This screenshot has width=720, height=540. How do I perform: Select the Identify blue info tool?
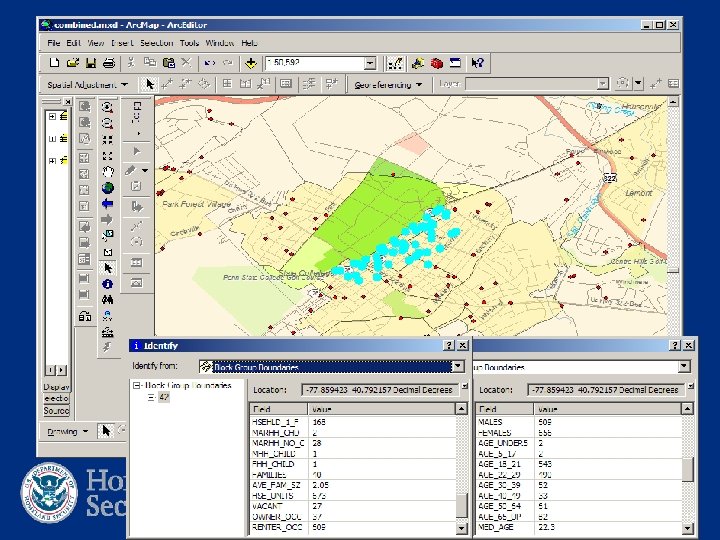coord(107,284)
